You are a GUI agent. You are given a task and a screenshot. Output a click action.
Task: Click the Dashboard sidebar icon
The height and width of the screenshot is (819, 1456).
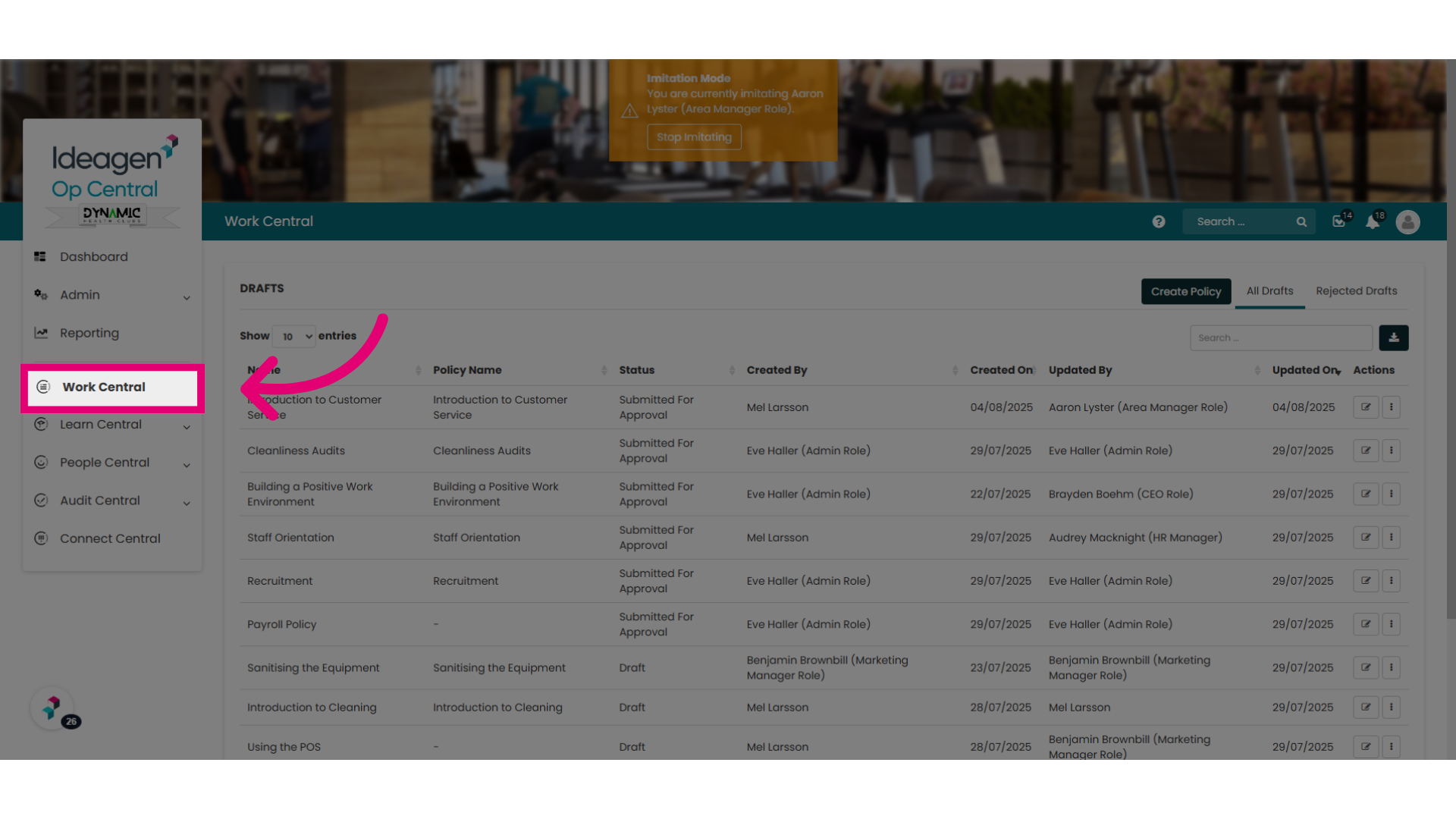tap(40, 256)
